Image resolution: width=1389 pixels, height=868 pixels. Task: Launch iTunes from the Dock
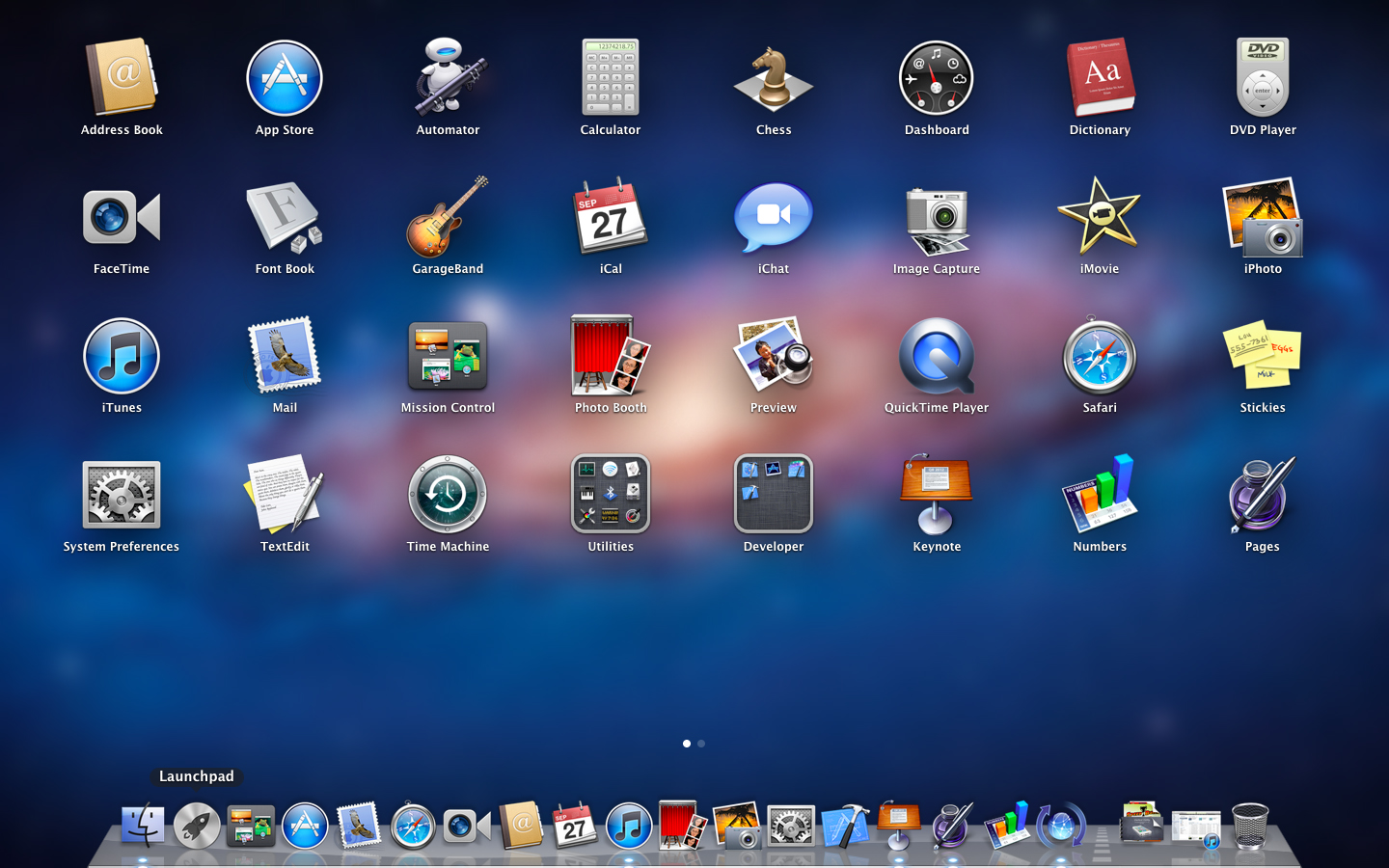click(629, 827)
